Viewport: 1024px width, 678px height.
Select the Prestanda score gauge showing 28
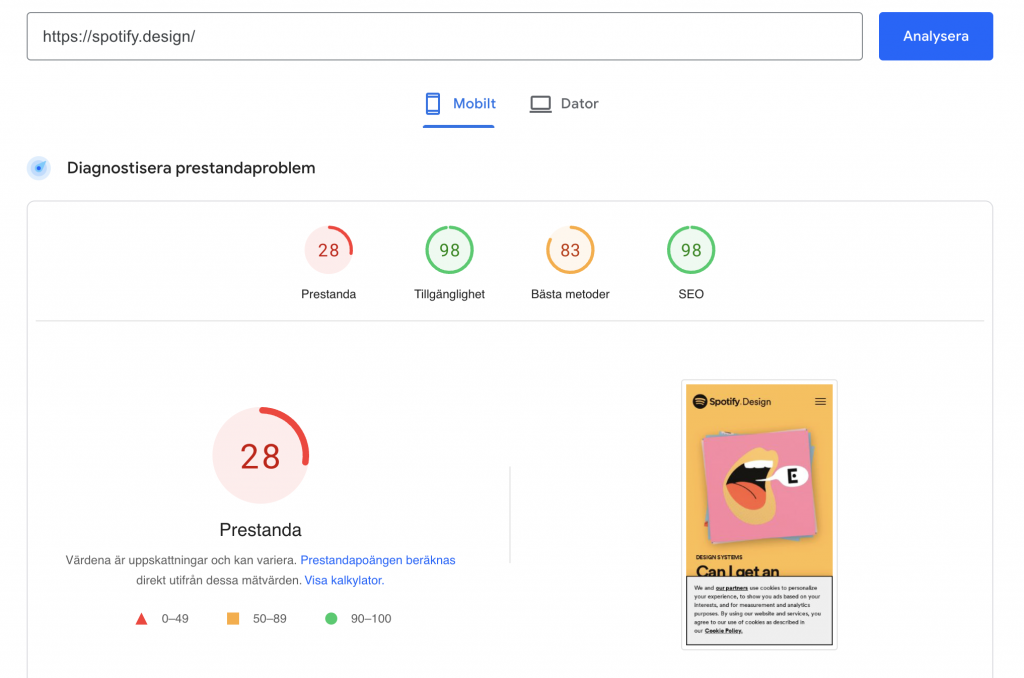329,250
